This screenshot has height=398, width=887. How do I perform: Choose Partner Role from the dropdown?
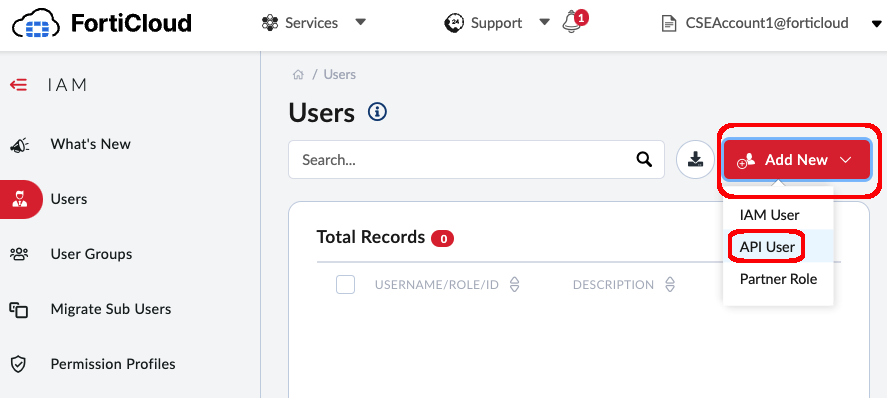[x=778, y=279]
